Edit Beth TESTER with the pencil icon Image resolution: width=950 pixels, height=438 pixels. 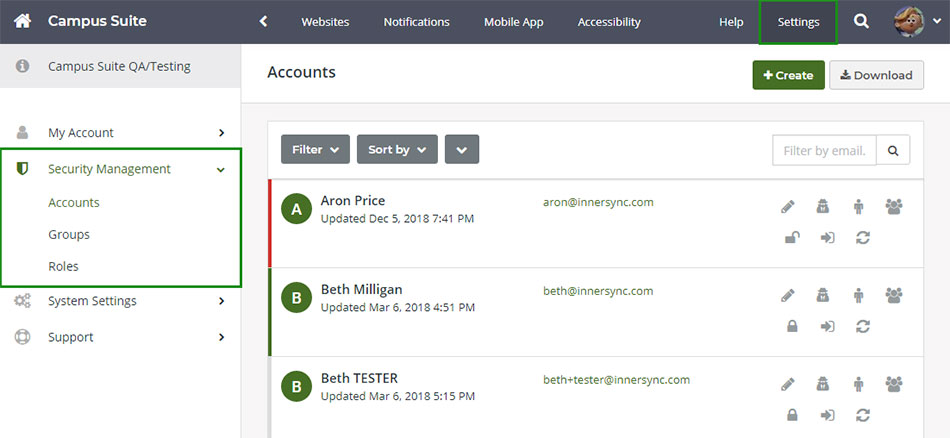(x=788, y=384)
